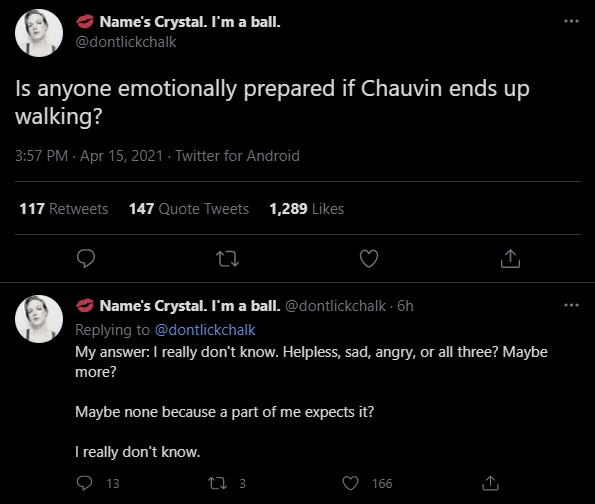Retweet the reply tweet showing 3 retweets
The height and width of the screenshot is (504, 595).
[218, 483]
